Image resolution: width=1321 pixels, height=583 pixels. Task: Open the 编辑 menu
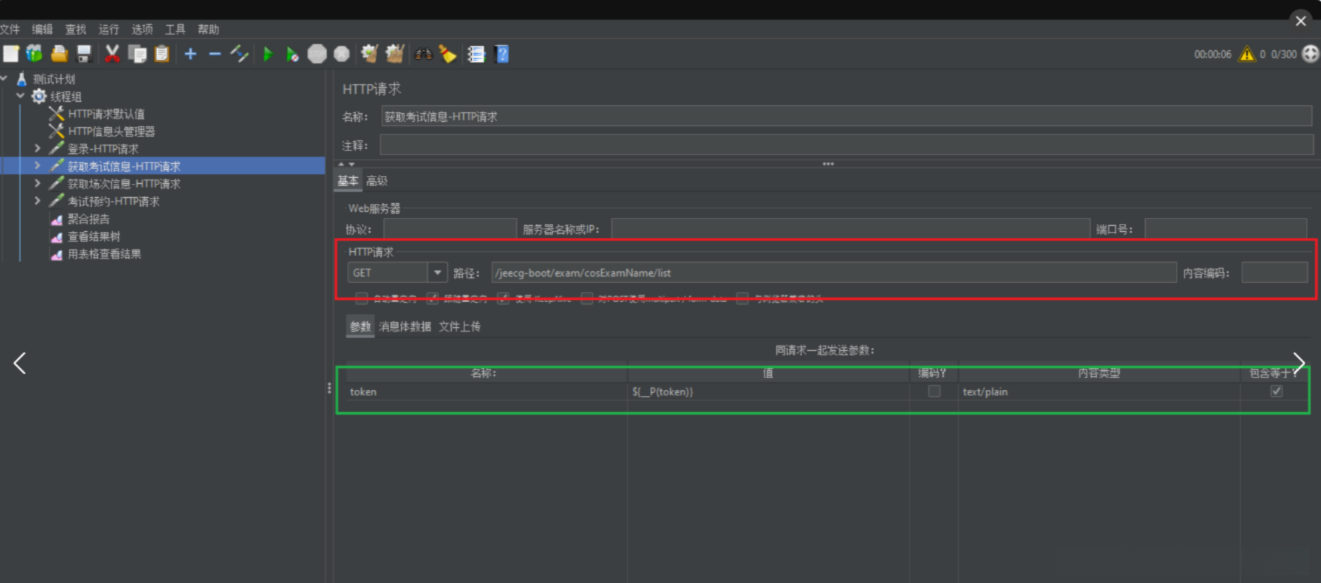click(42, 30)
